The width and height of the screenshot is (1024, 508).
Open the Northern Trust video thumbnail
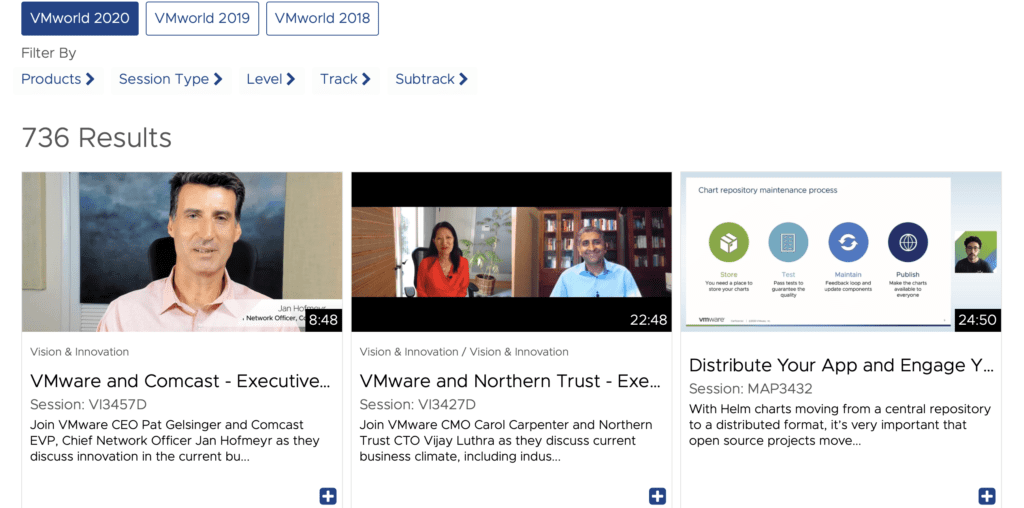click(x=511, y=252)
